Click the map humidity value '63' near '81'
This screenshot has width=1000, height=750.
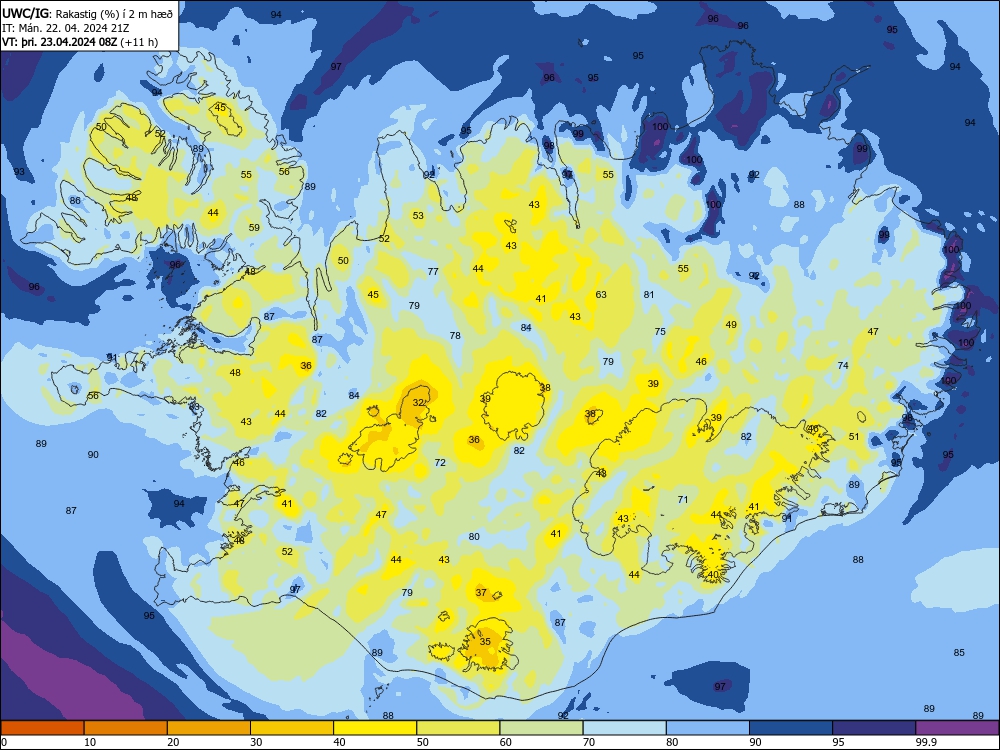point(601,295)
